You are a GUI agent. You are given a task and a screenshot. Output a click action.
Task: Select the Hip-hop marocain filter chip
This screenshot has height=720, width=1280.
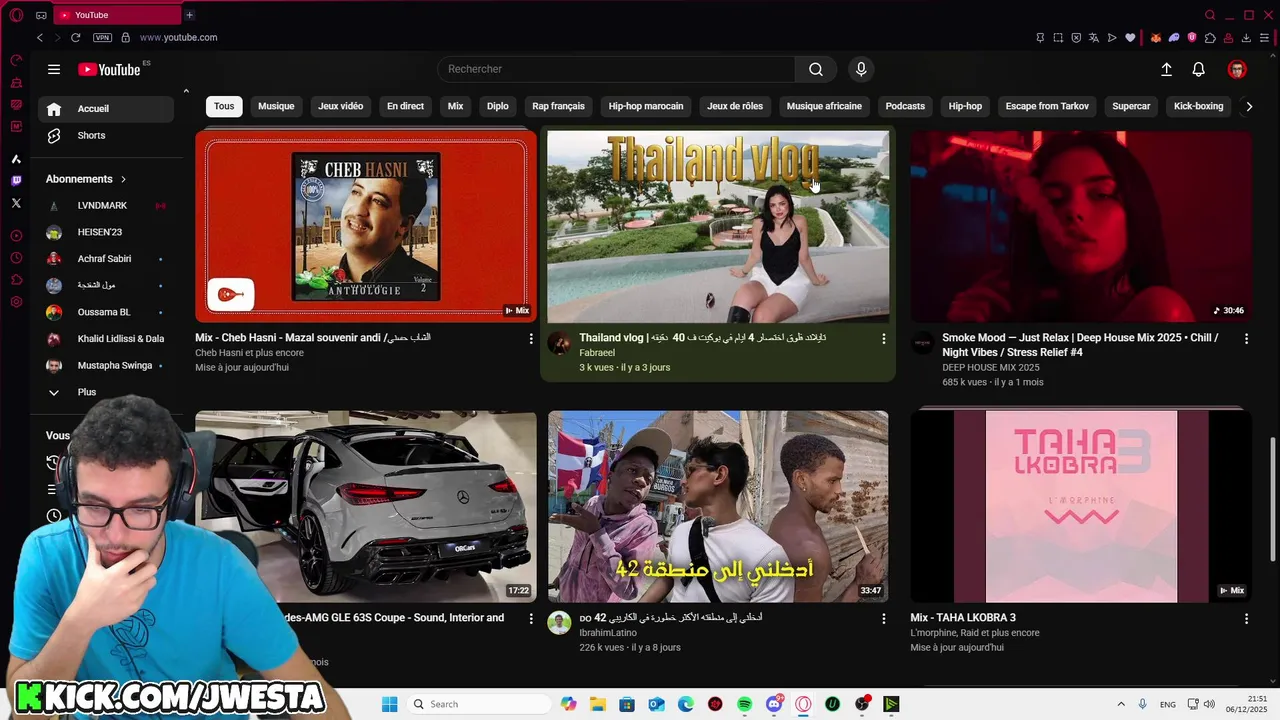coord(646,106)
